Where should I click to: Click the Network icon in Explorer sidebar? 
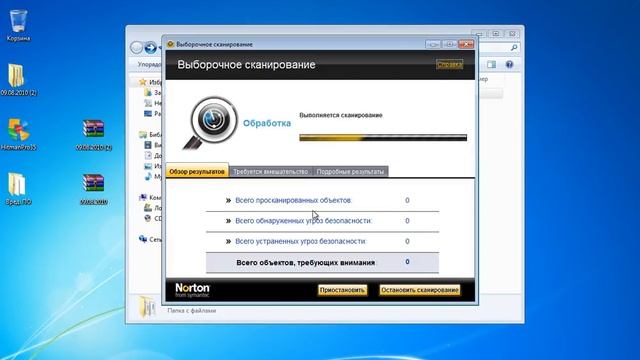coord(143,239)
